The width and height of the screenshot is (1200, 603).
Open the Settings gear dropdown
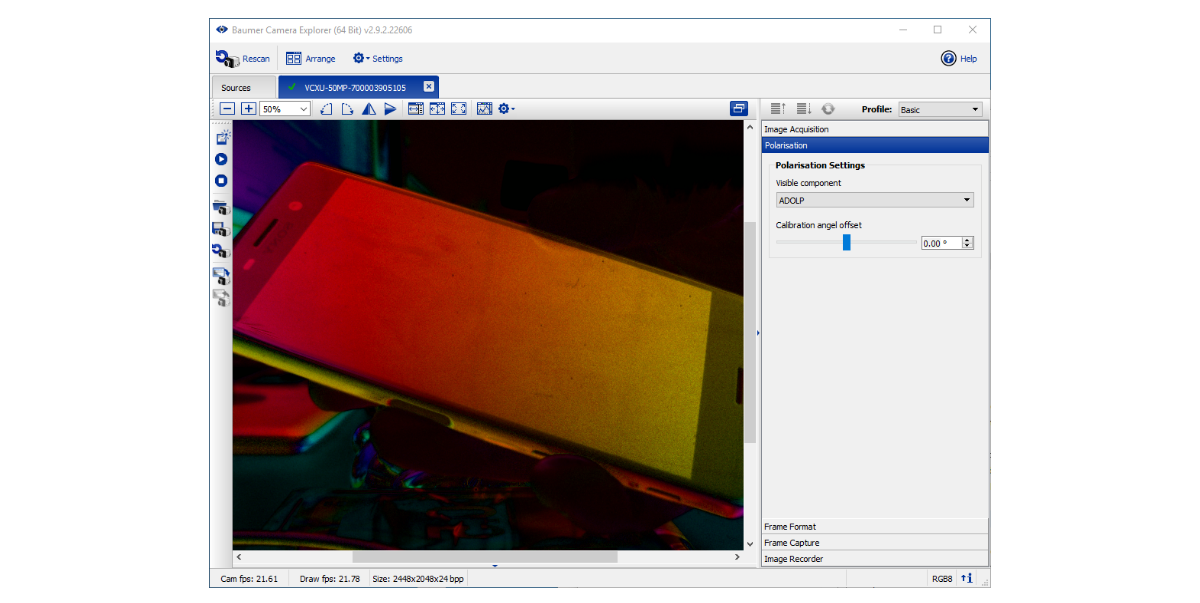pyautogui.click(x=377, y=59)
